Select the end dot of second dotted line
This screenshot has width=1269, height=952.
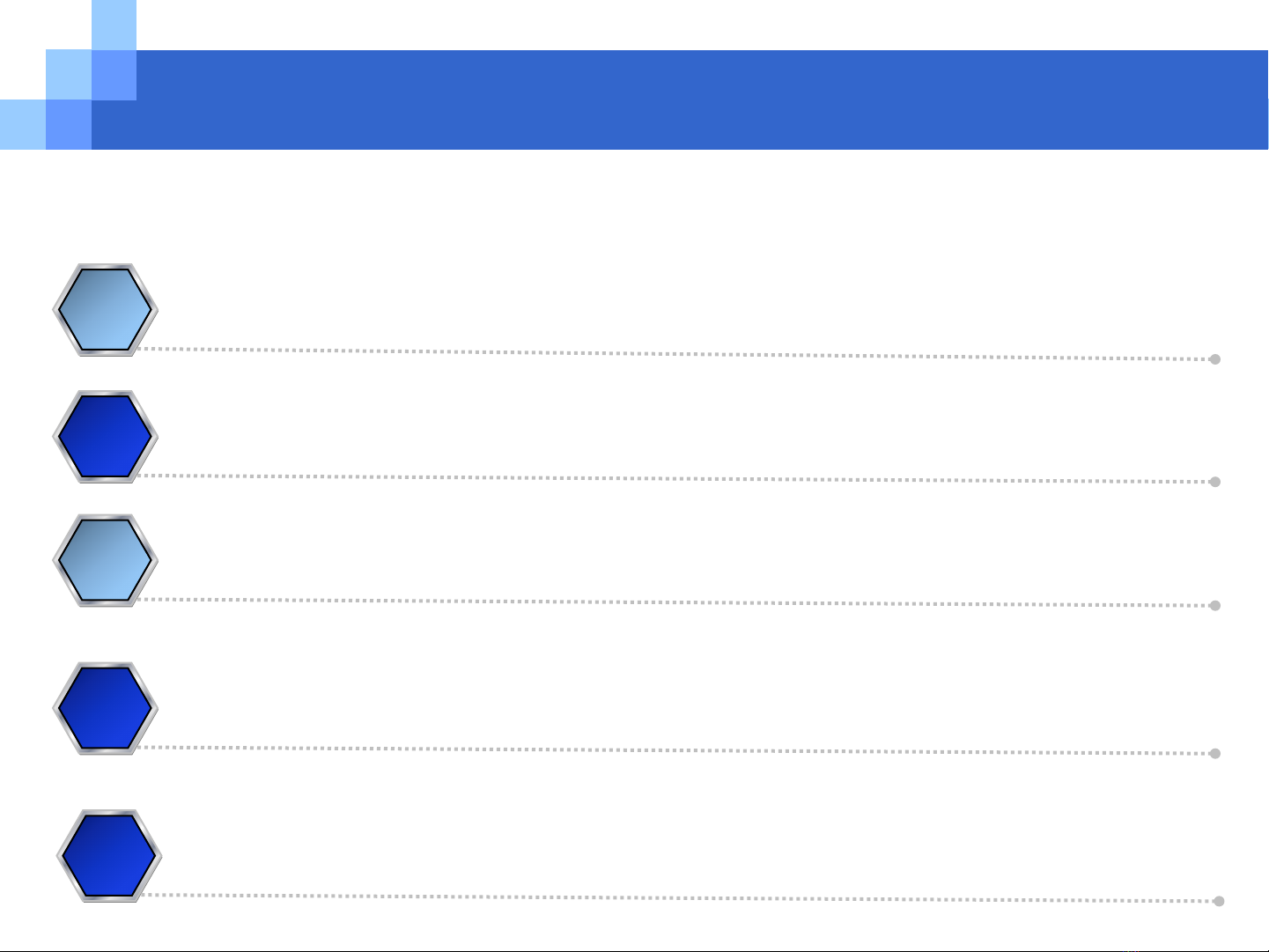1215,482
